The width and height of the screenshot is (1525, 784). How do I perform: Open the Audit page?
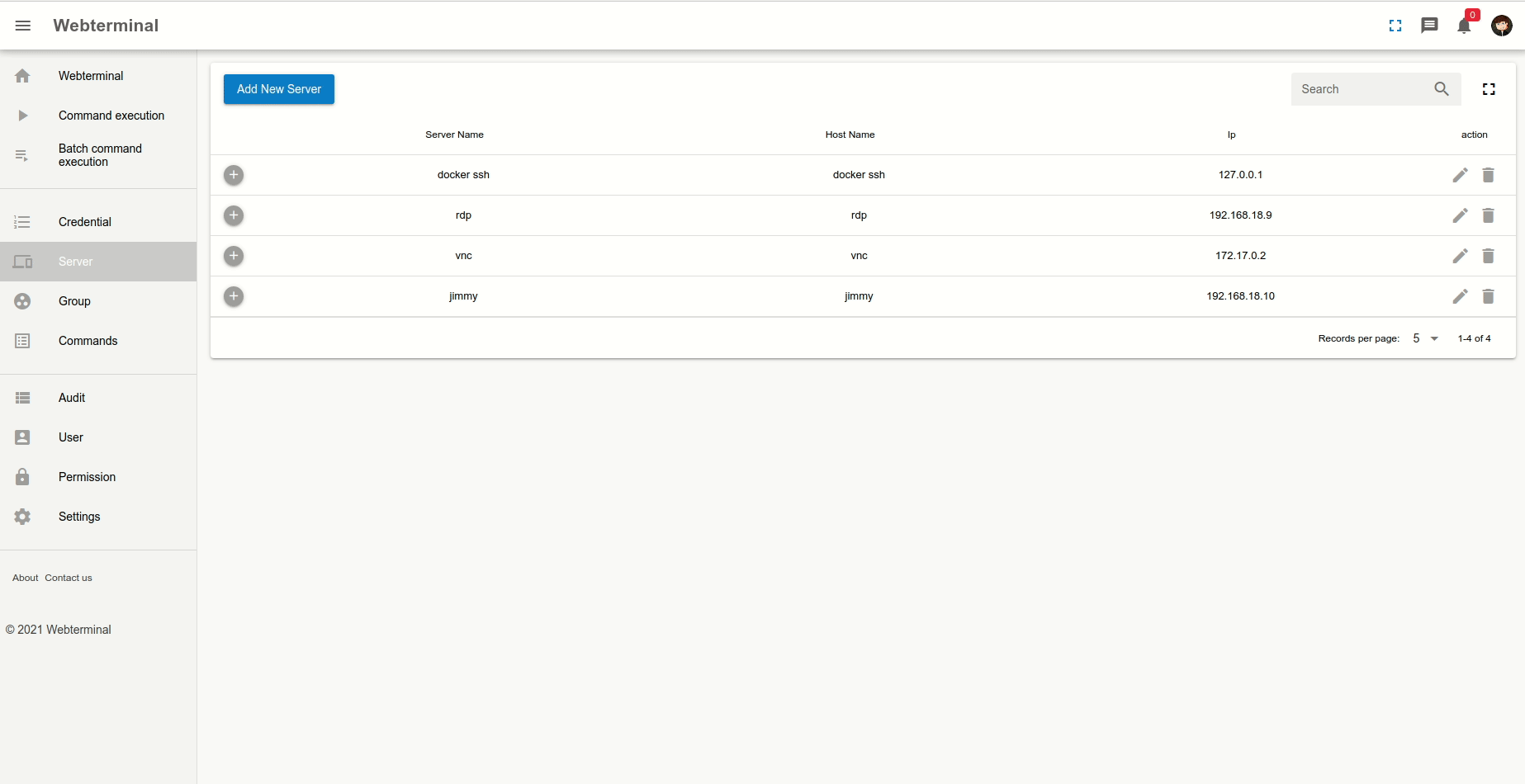tap(98, 398)
